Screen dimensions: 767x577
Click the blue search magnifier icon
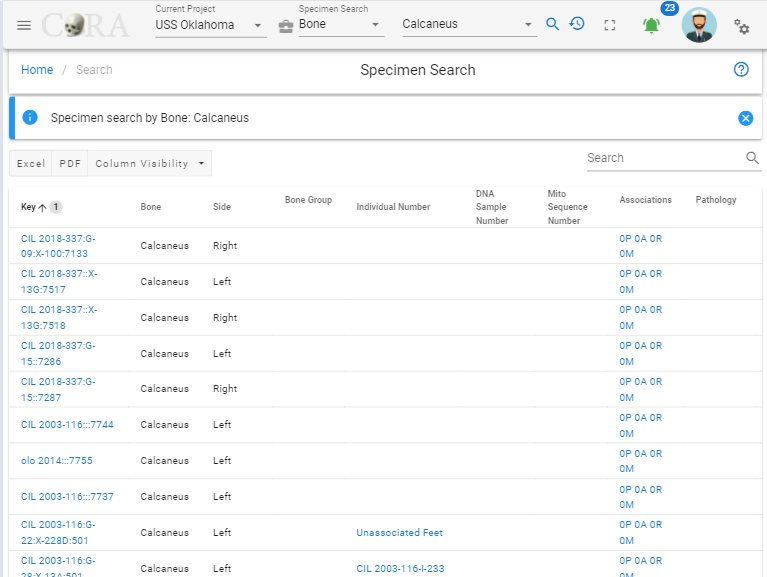[x=552, y=24]
